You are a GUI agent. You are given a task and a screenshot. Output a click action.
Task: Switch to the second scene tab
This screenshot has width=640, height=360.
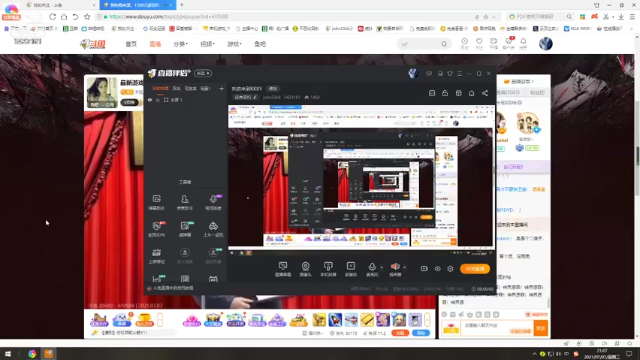176,89
